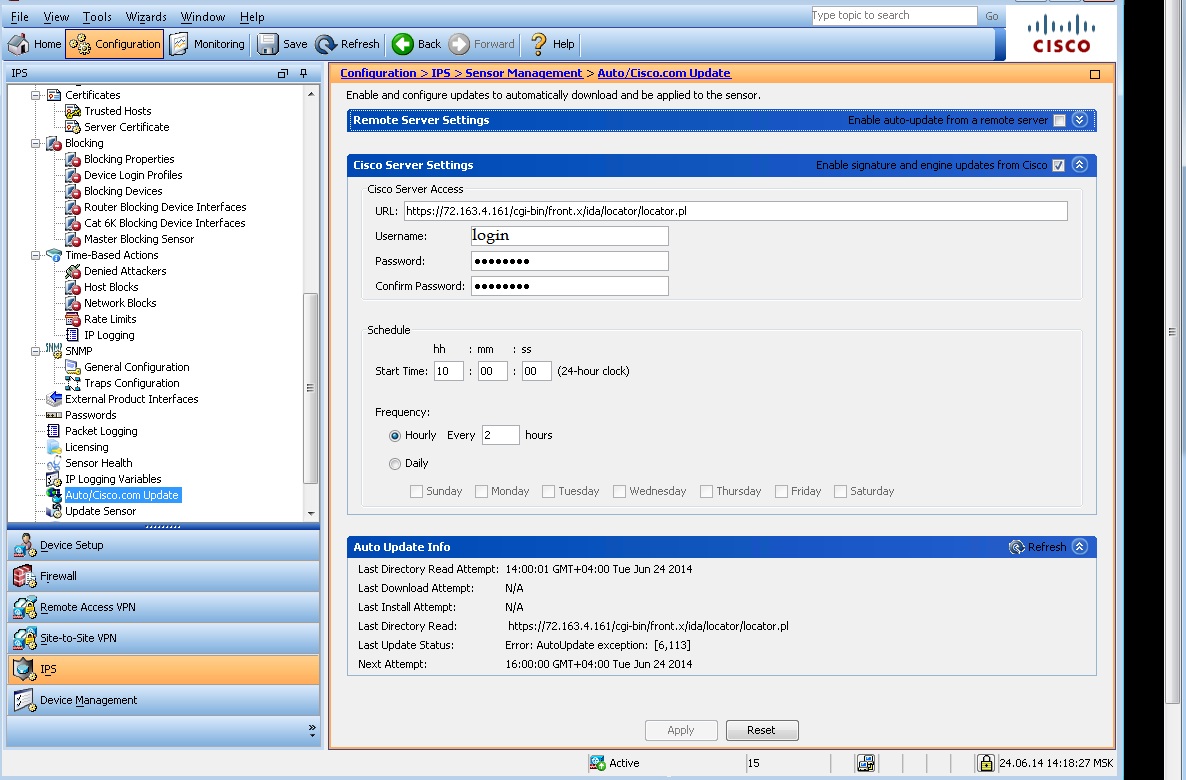The image size is (1186, 780).
Task: Click the Every hours frequency field
Action: pyautogui.click(x=501, y=435)
